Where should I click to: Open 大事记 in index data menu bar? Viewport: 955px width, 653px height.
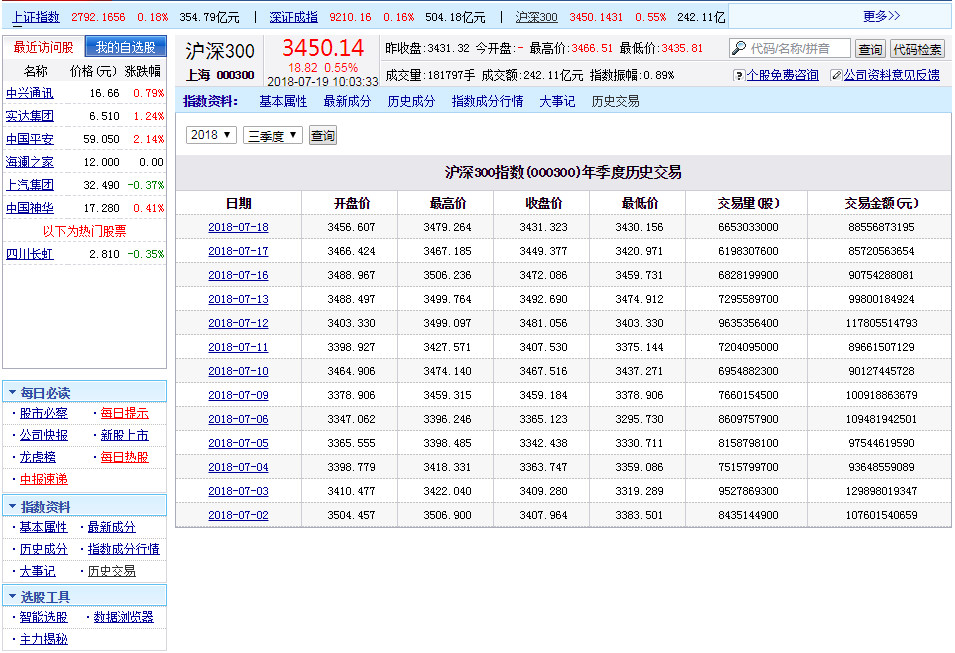coord(557,101)
